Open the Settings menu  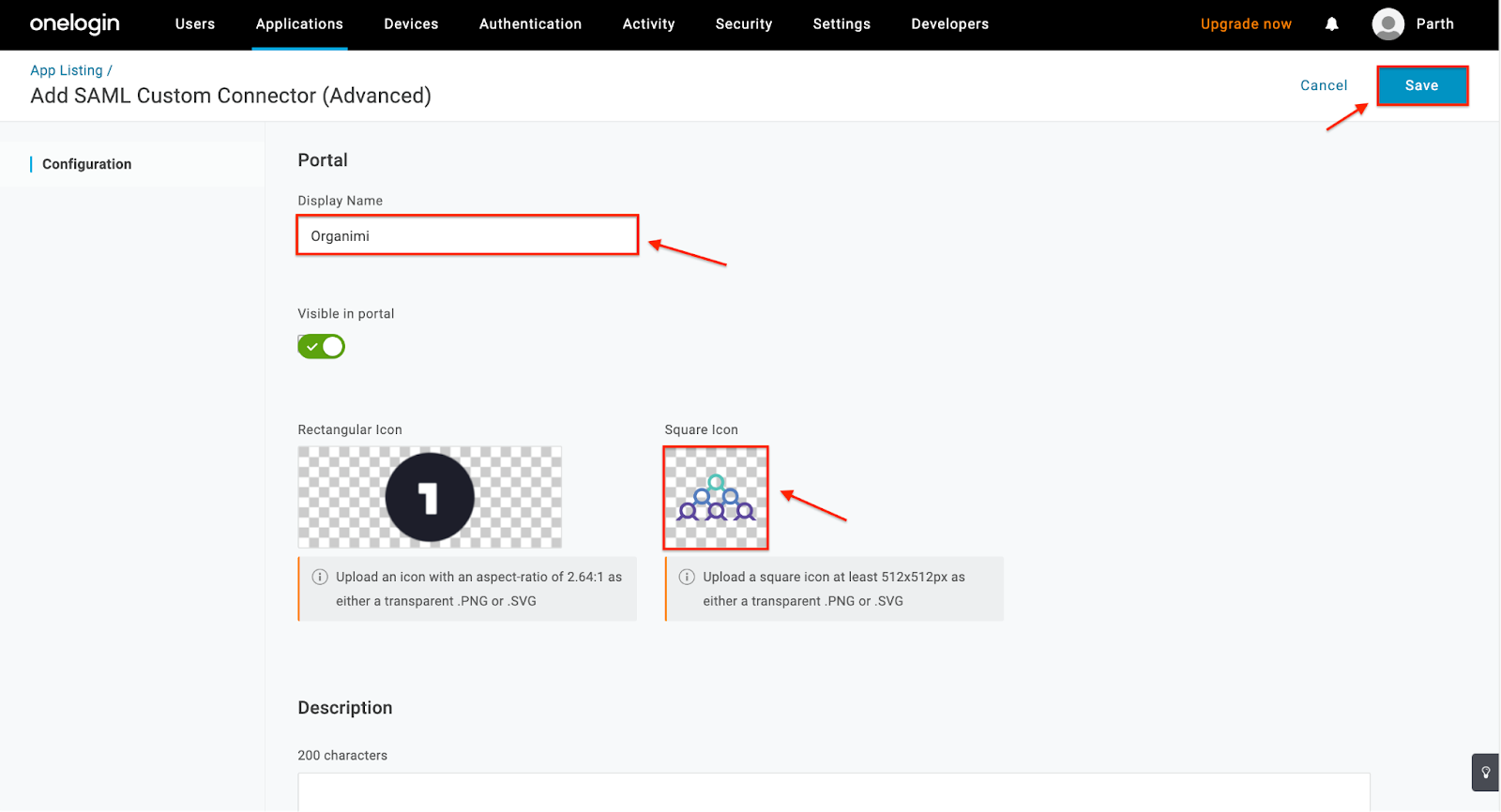tap(841, 24)
